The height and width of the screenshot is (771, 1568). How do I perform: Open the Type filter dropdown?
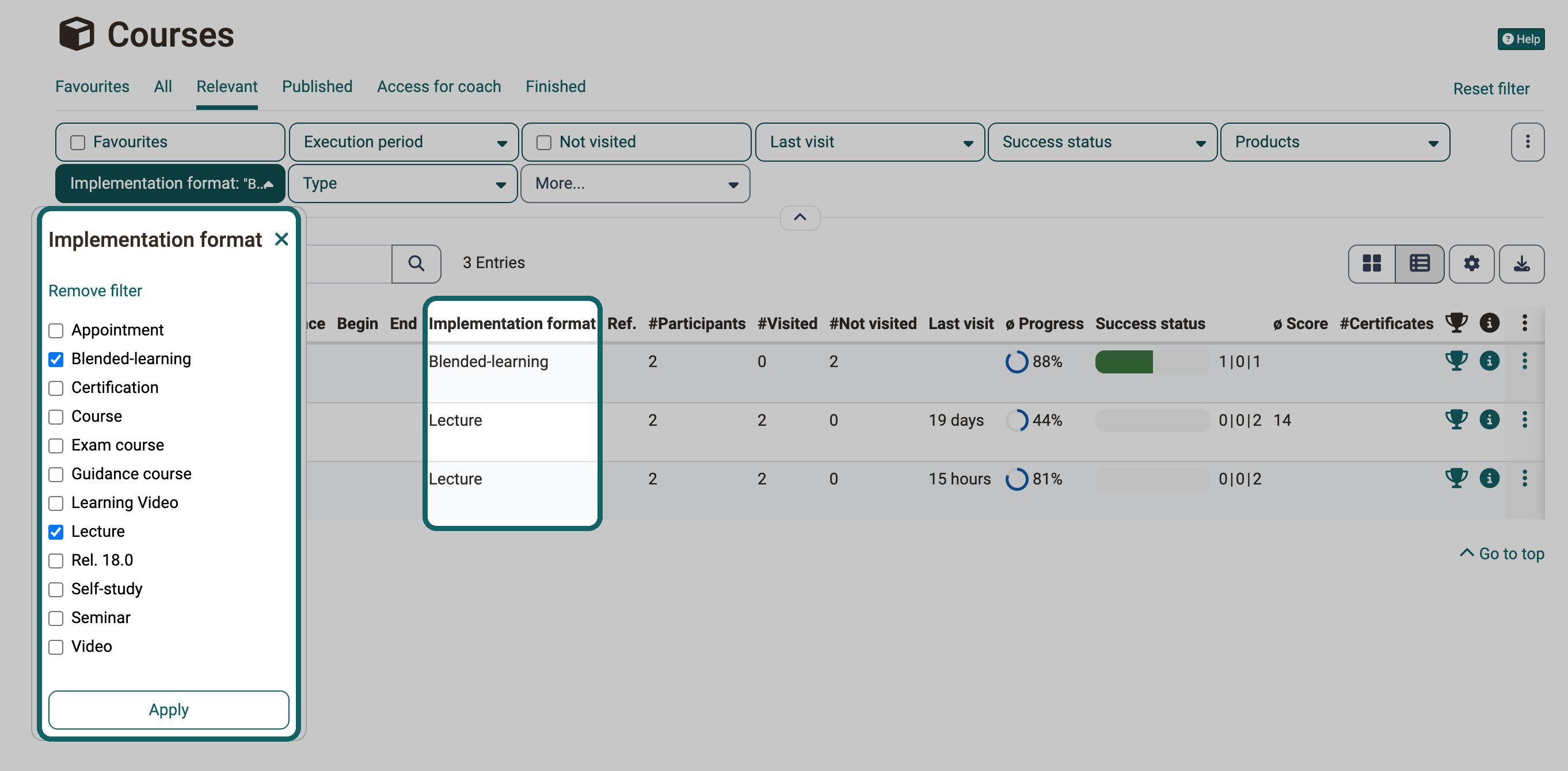402,183
